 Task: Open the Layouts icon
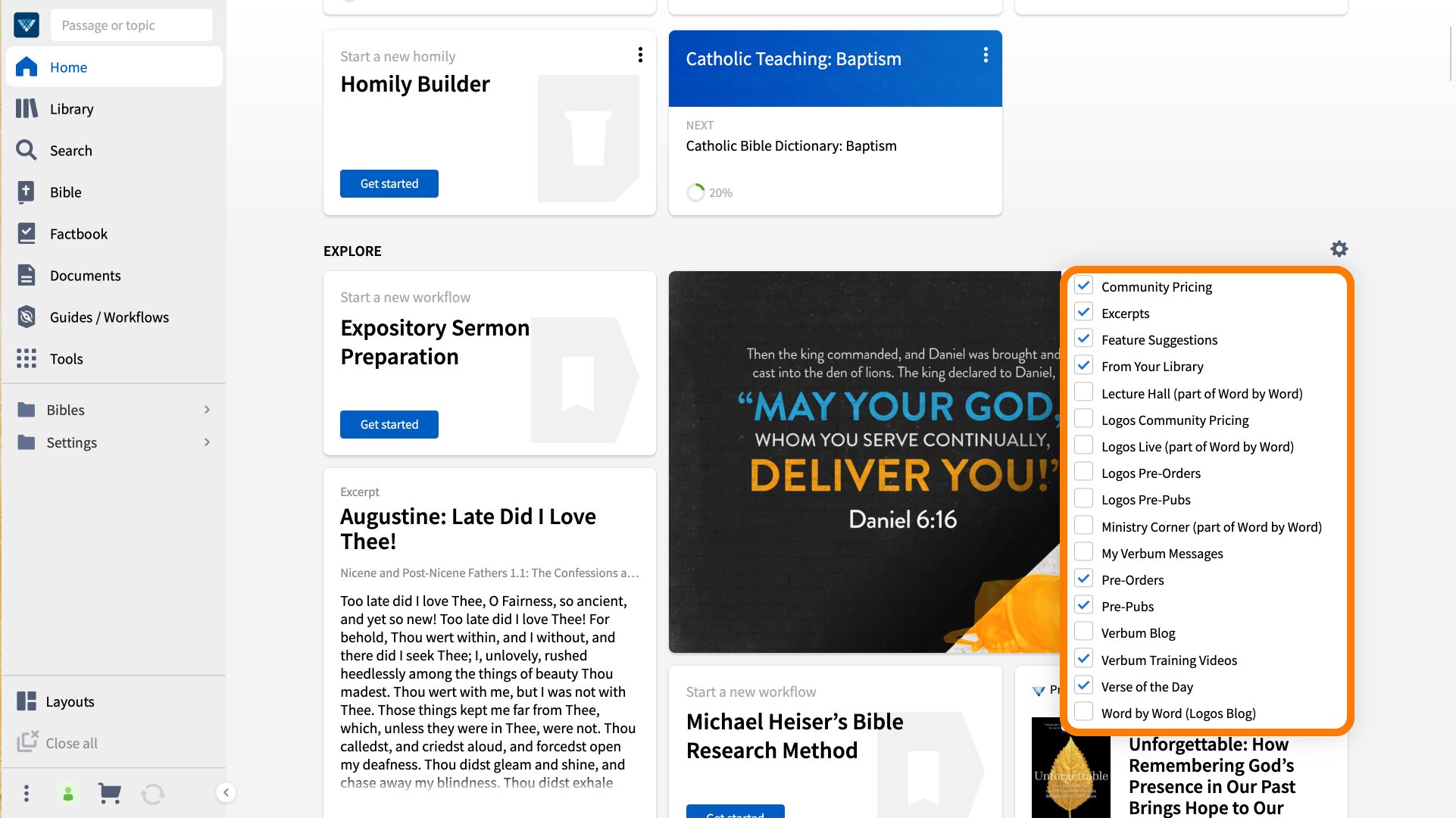[27, 701]
